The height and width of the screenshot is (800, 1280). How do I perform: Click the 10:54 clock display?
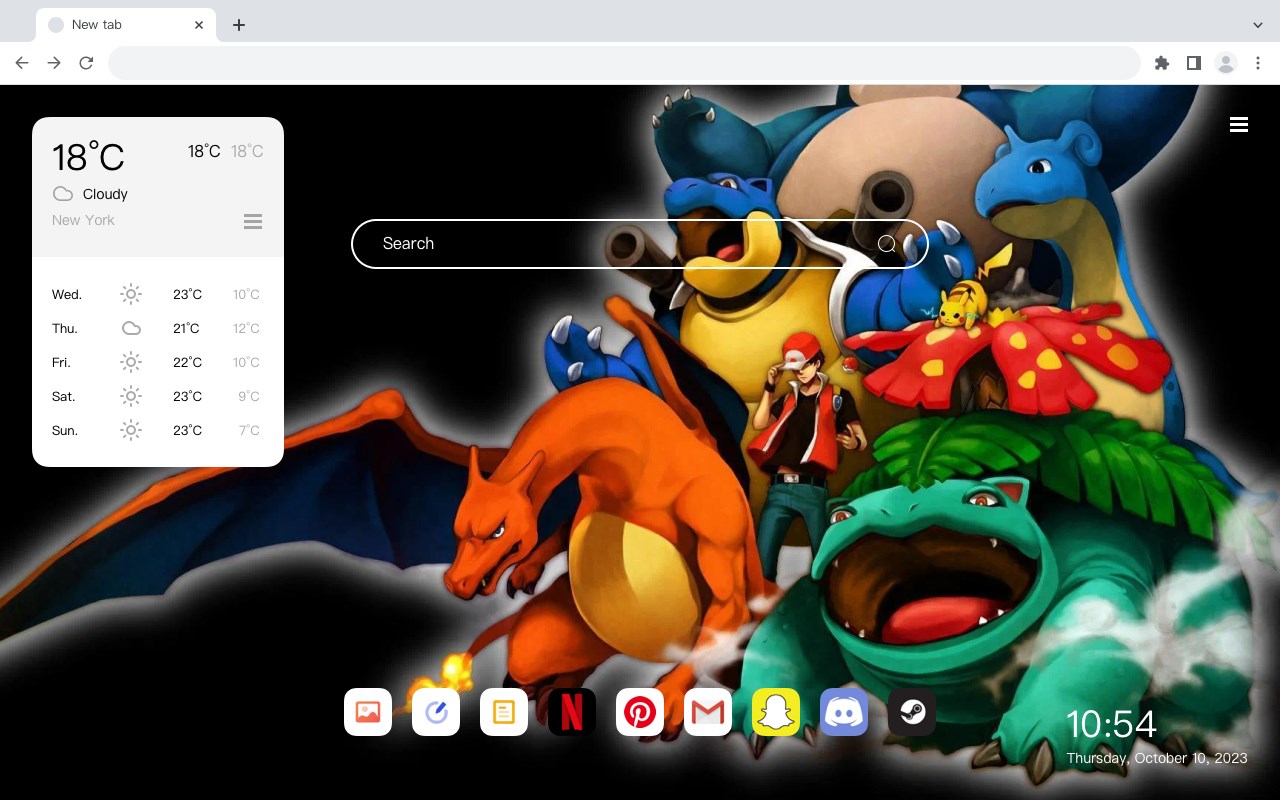tap(1111, 724)
